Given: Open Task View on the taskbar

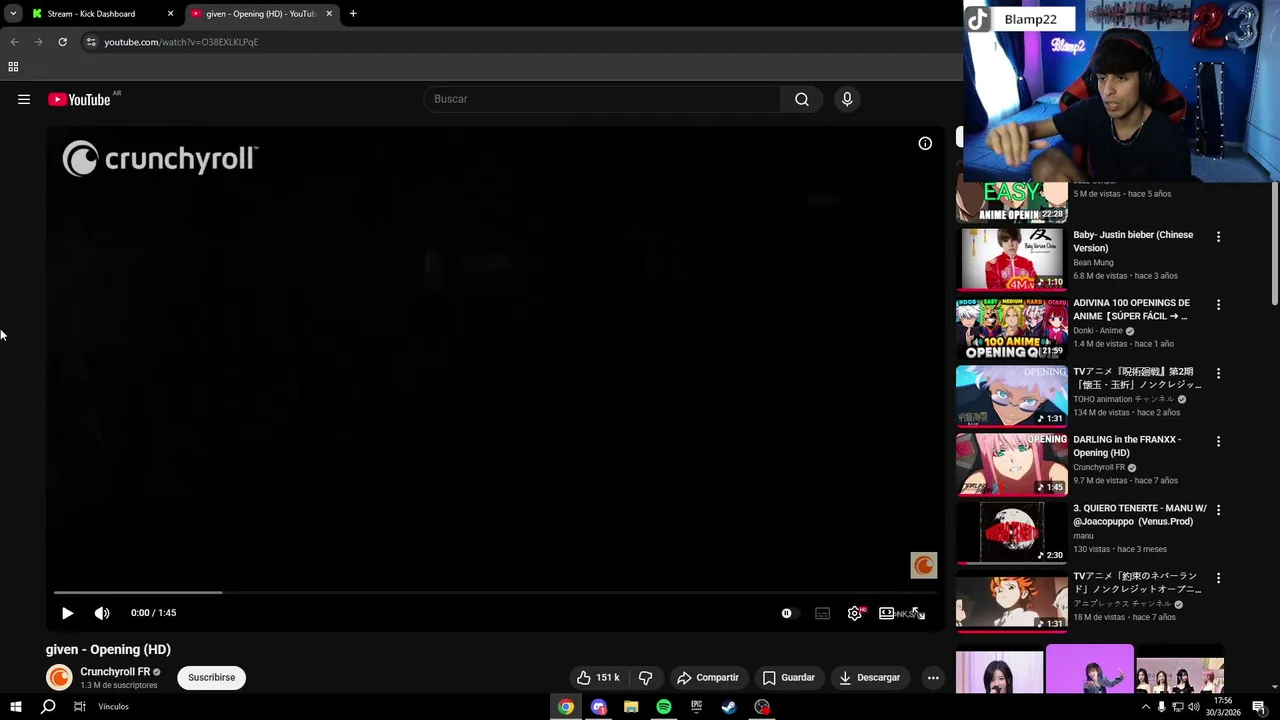Looking at the screenshot, I should [x=79, y=707].
